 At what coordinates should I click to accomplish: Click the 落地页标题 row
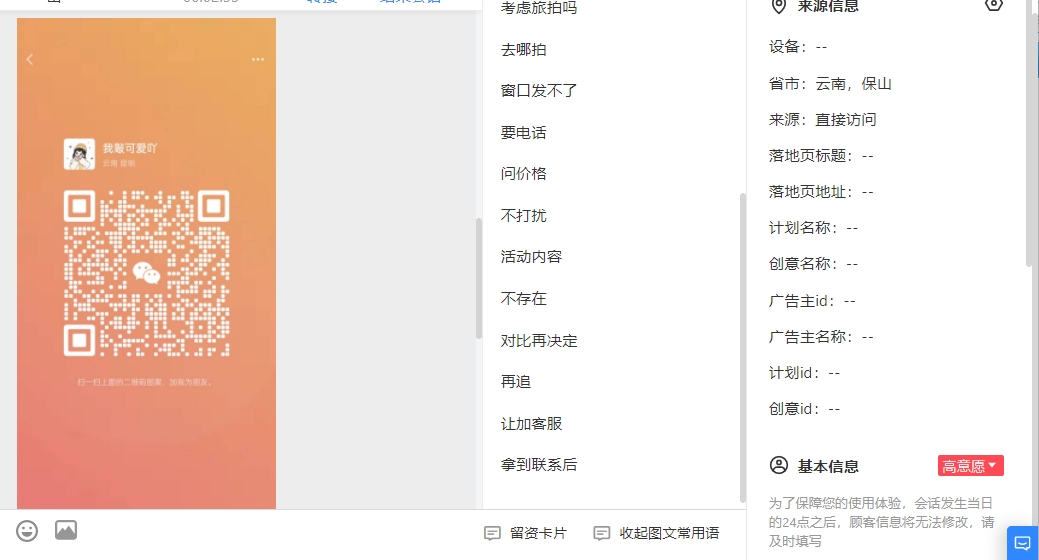821,156
